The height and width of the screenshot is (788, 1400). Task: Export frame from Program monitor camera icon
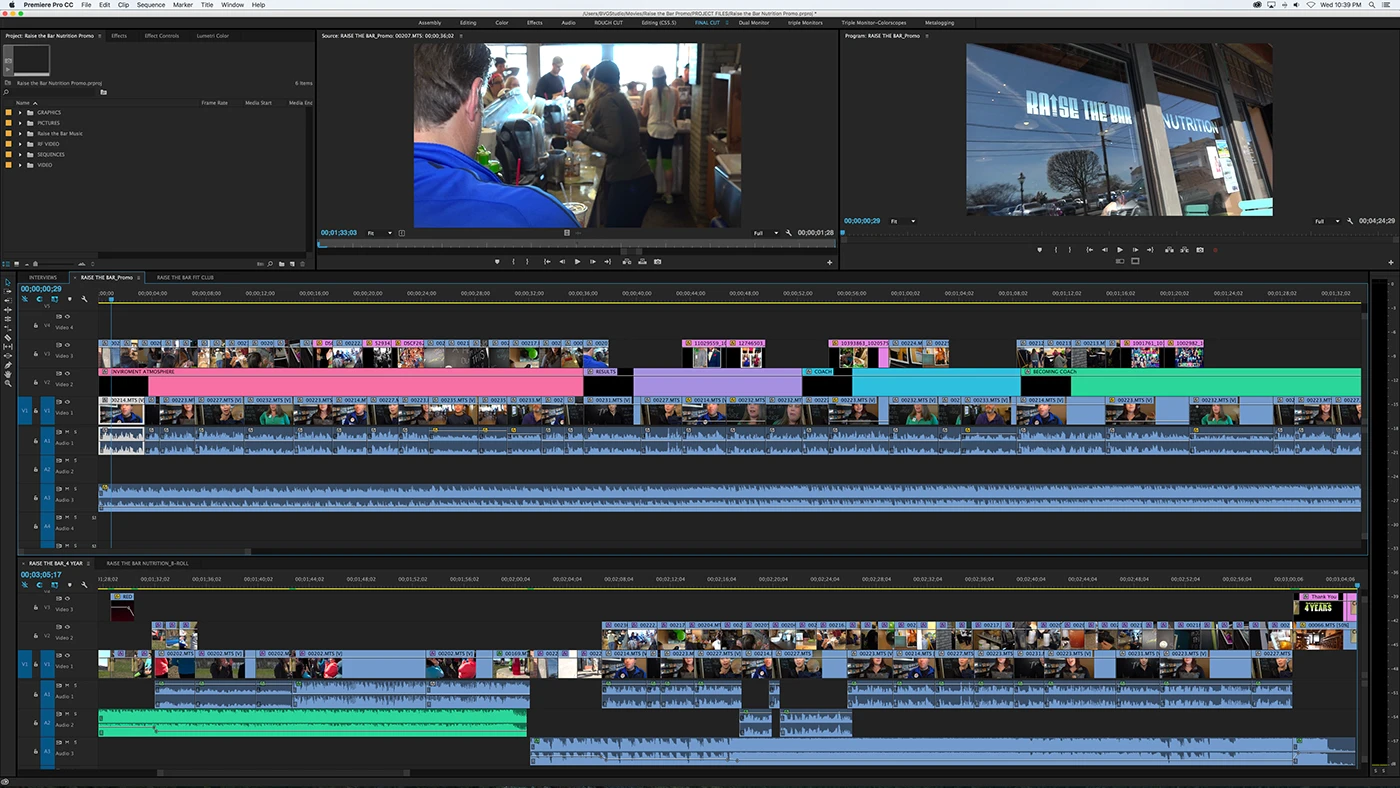pyautogui.click(x=1200, y=250)
